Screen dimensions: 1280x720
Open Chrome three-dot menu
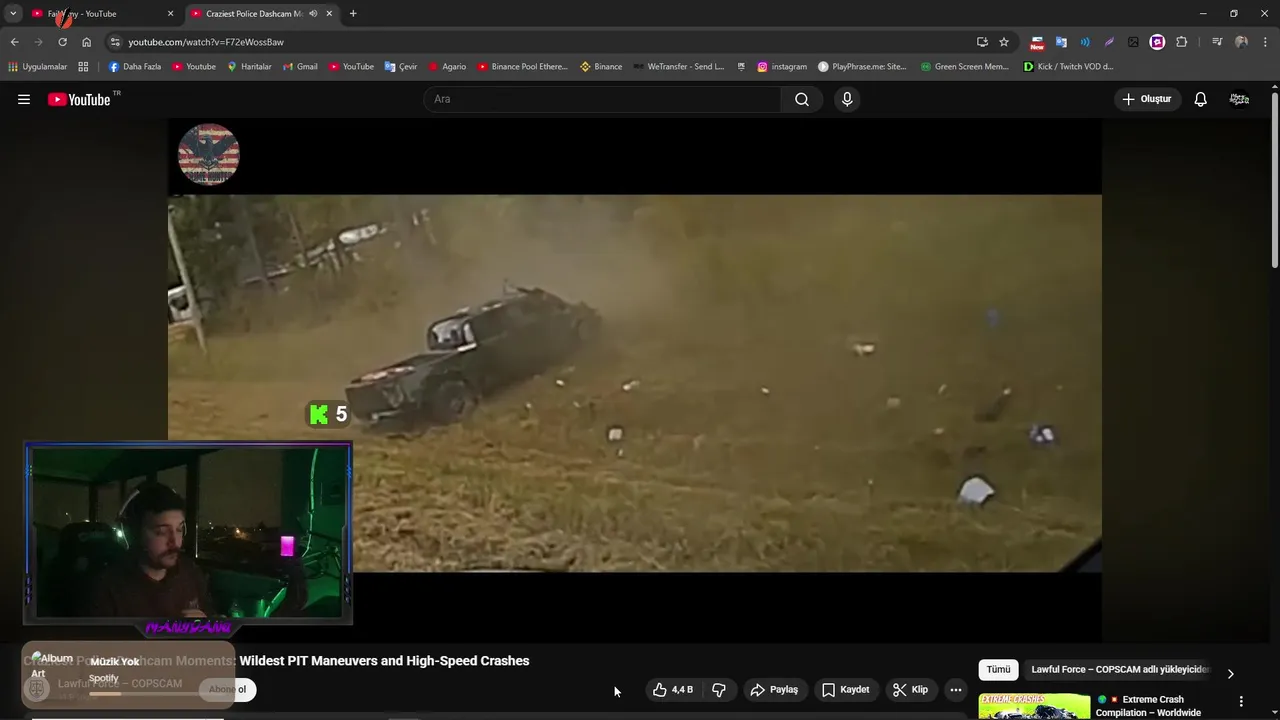pyautogui.click(x=1264, y=42)
